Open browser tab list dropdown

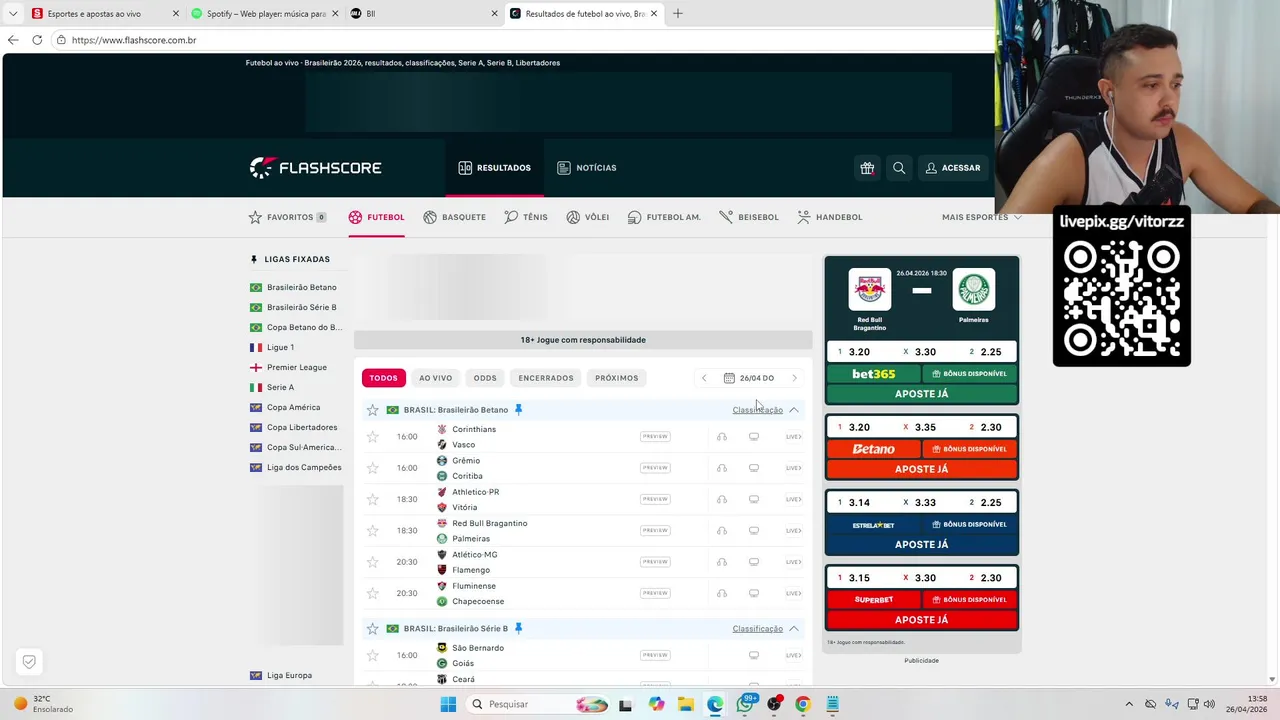[13, 14]
